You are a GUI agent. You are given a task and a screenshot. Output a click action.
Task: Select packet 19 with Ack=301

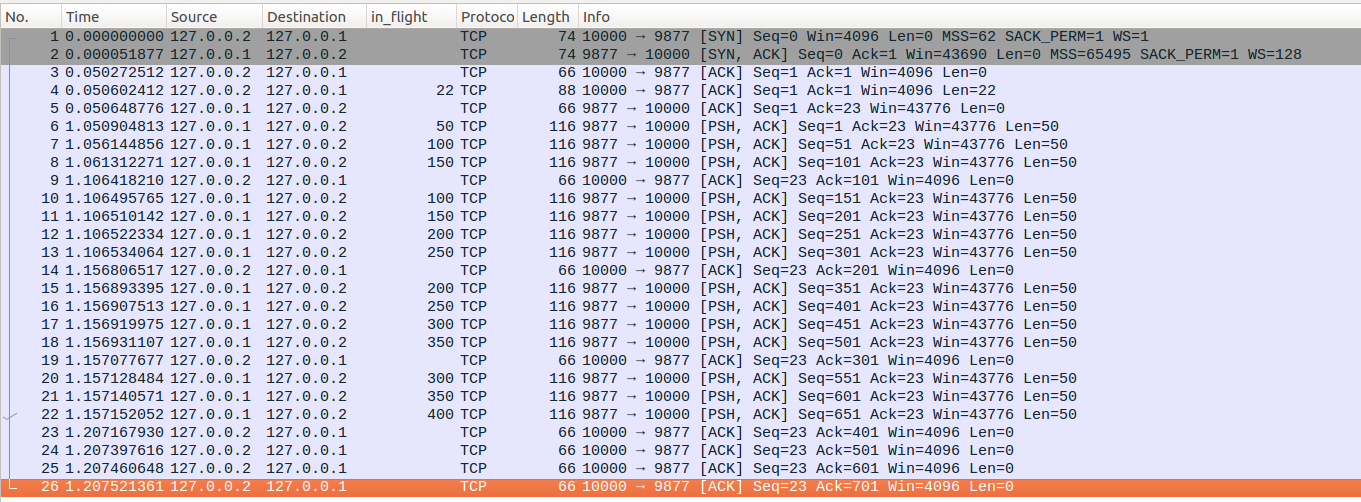click(680, 361)
